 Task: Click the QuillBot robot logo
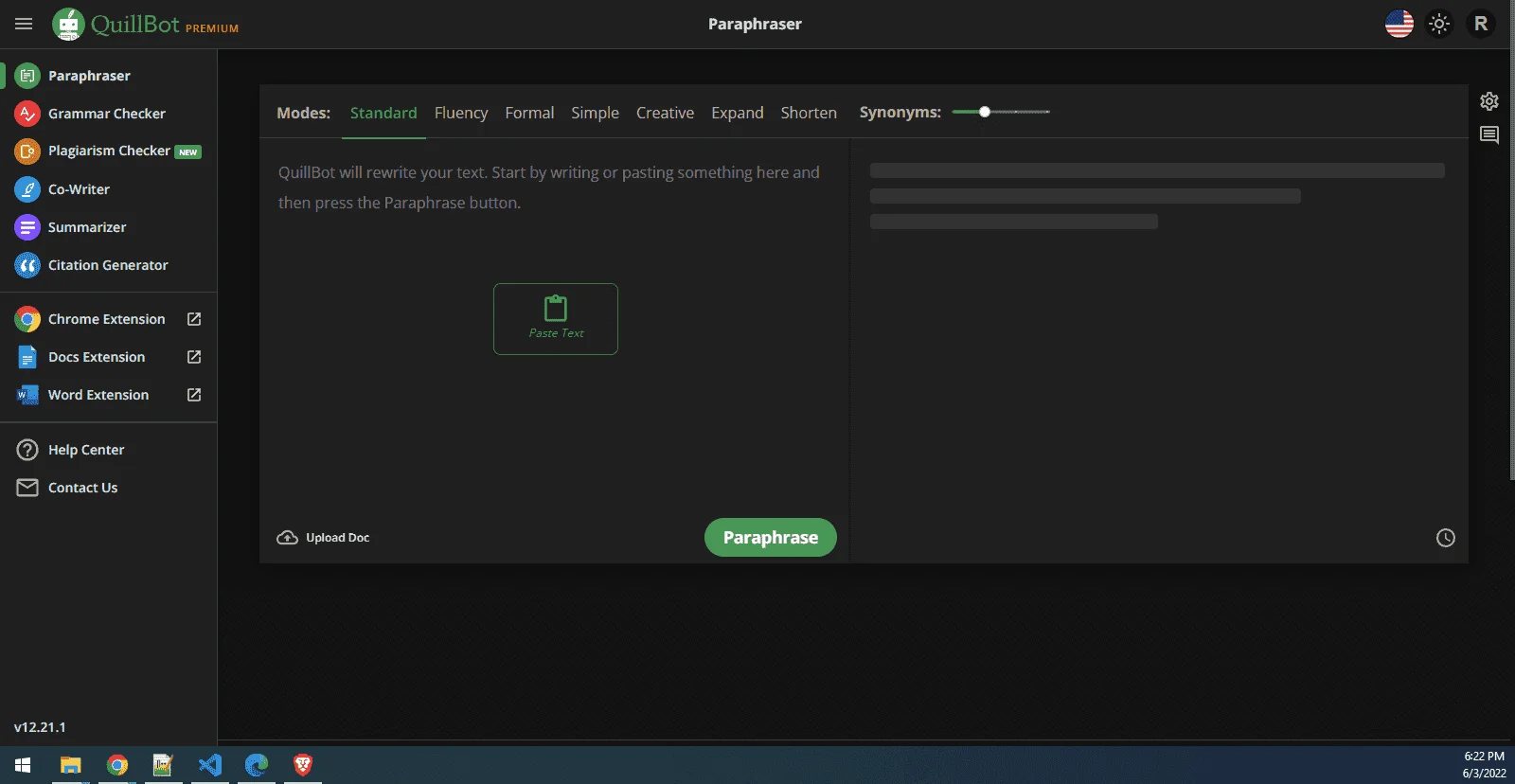pyautogui.click(x=68, y=24)
